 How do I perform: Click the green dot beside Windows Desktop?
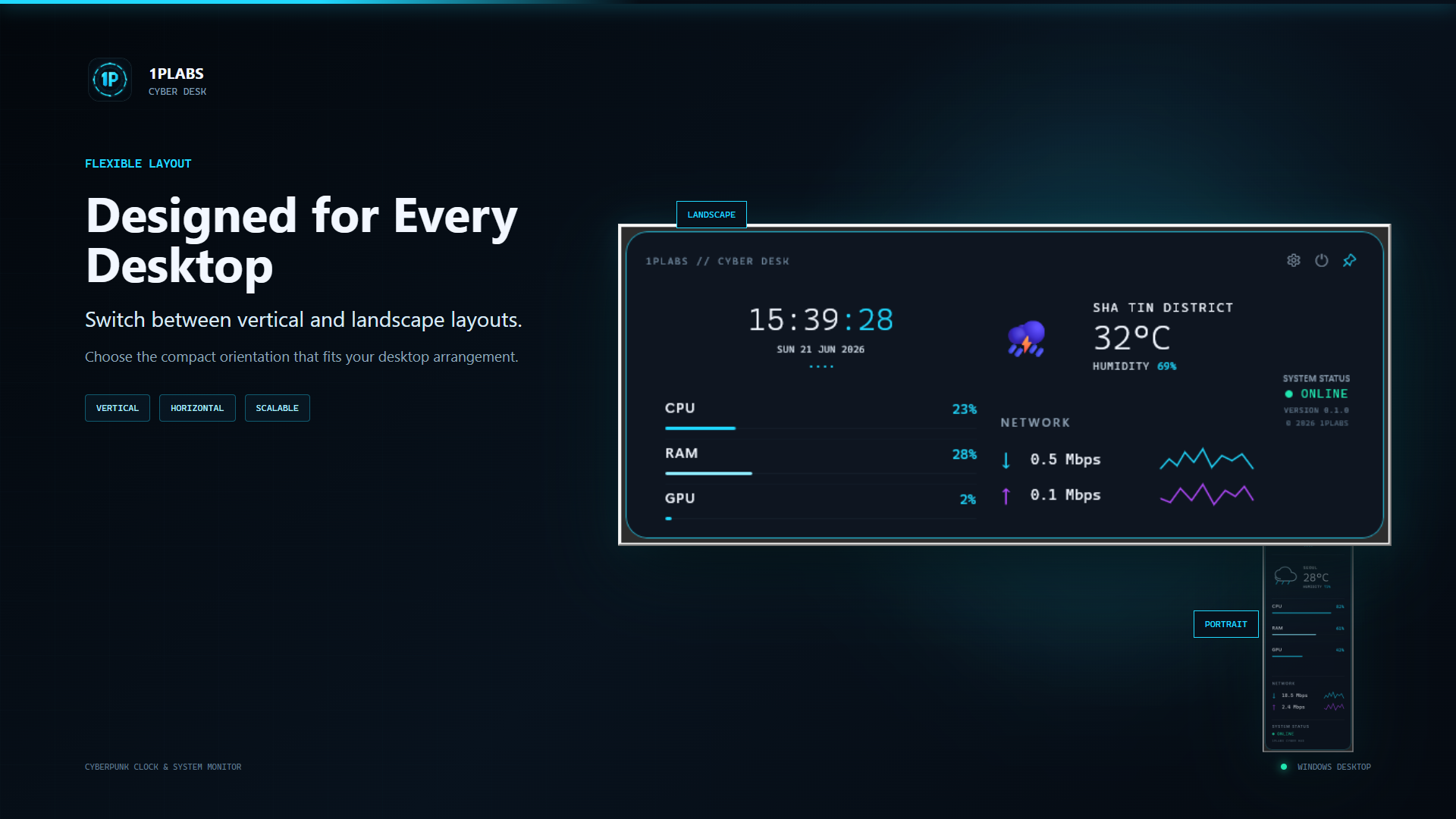1284,767
